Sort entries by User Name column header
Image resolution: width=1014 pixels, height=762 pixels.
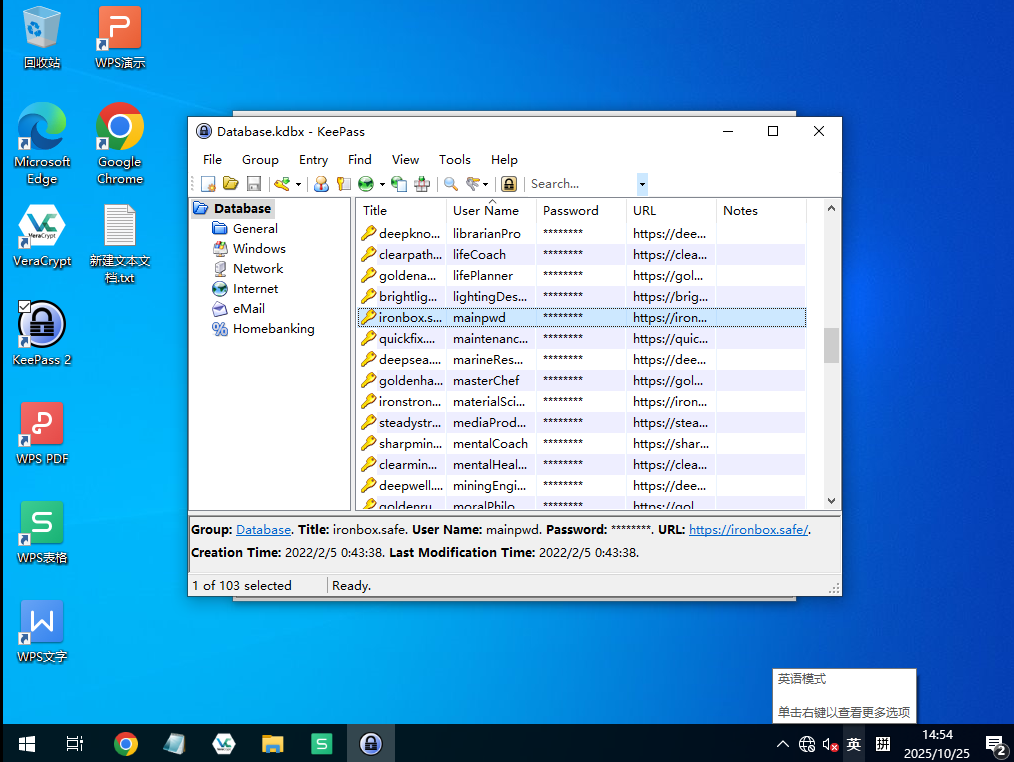coord(486,211)
